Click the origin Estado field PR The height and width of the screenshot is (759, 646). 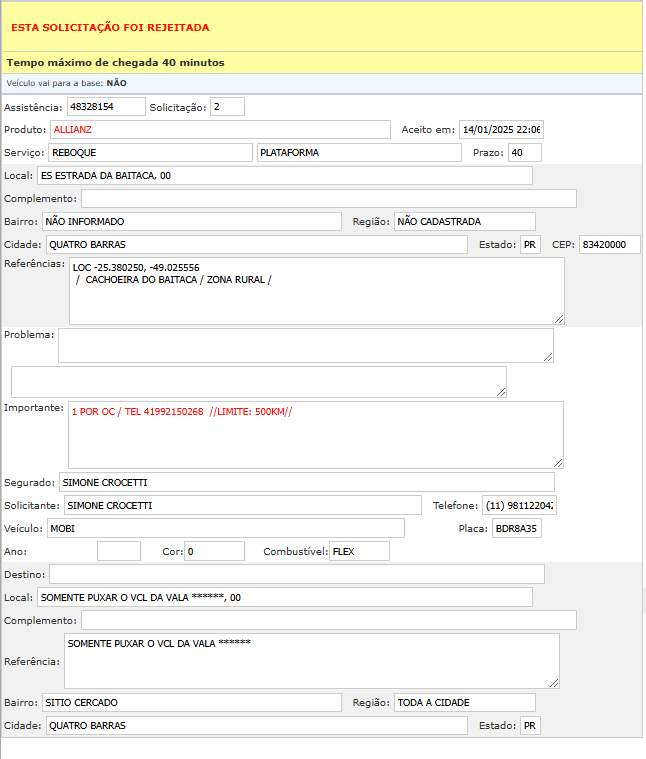tap(530, 244)
